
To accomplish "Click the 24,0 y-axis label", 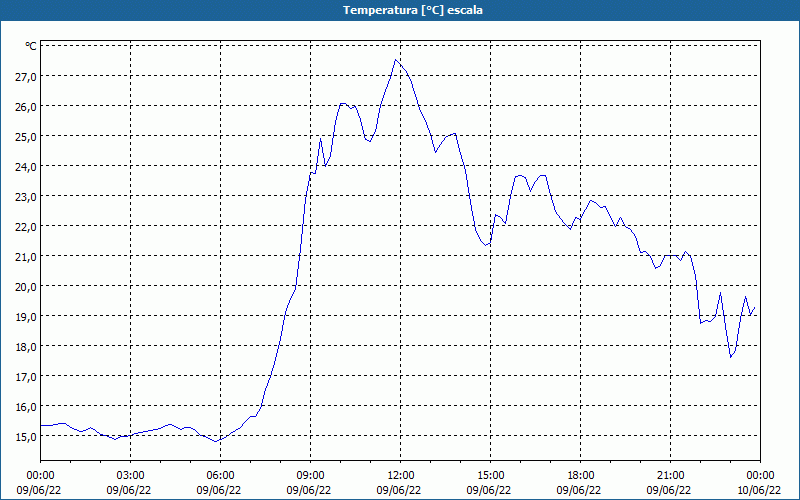I will pyautogui.click(x=26, y=167).
